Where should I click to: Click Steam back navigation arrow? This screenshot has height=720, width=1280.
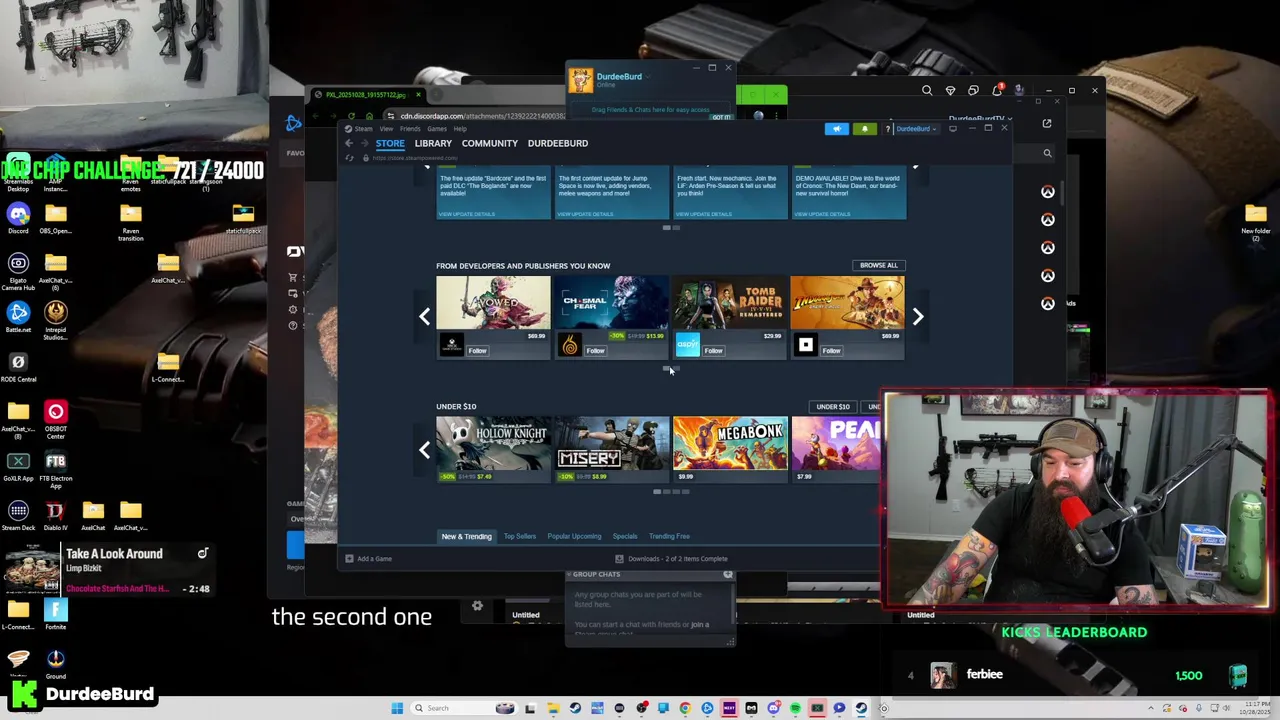pyautogui.click(x=349, y=143)
